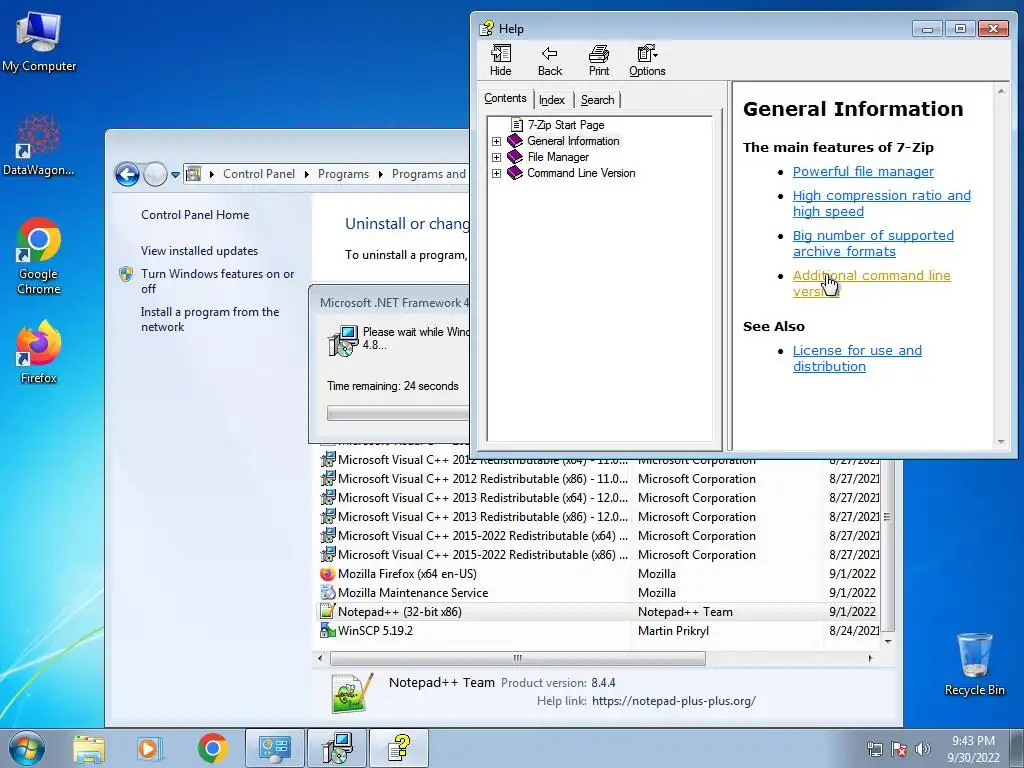The image size is (1024, 768).
Task: Expand the General Information tree node
Action: [496, 141]
